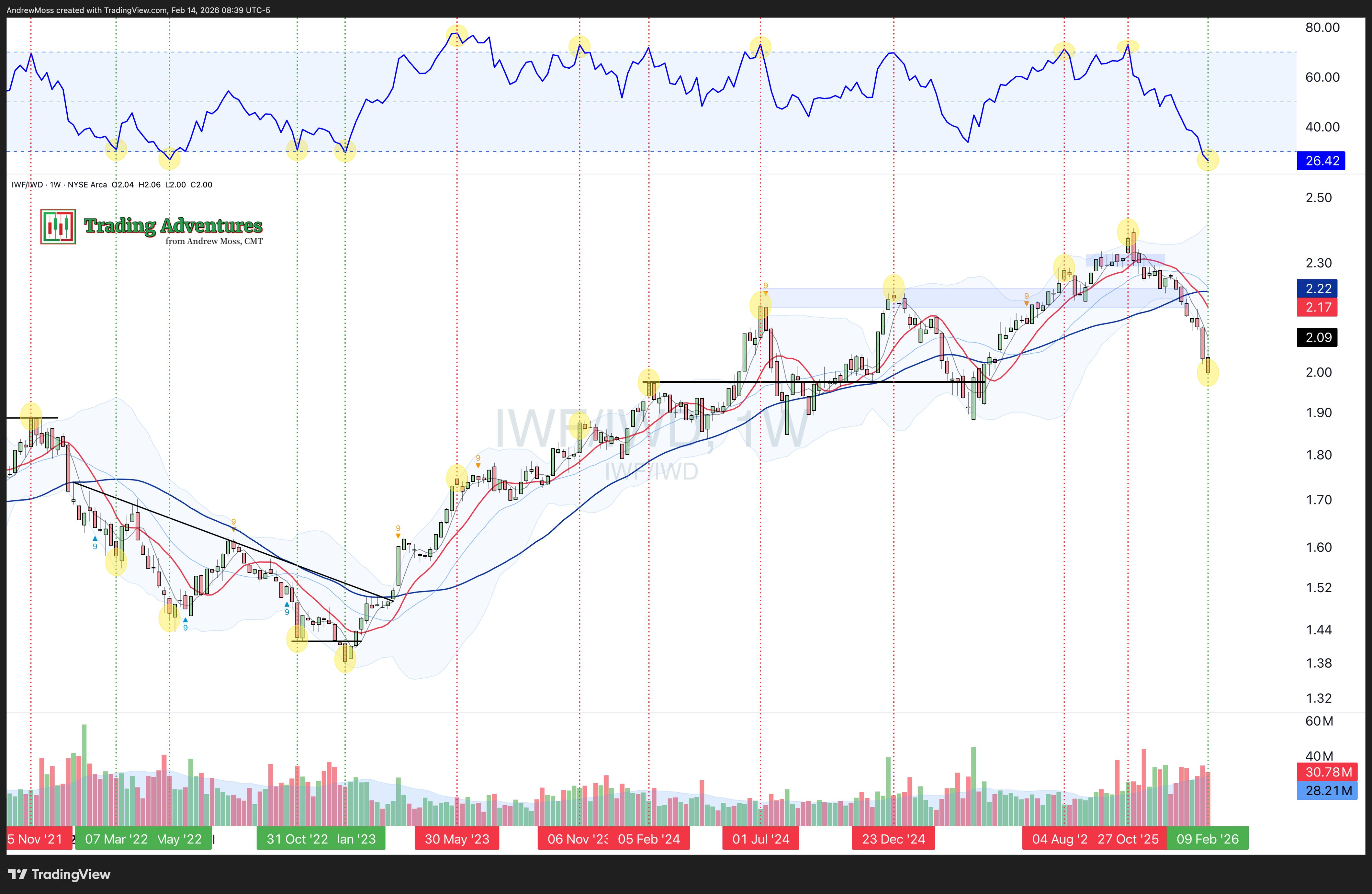The image size is (1372, 894).
Task: Click the yellow highlight on the October 2025 price peak
Action: coord(1127,232)
